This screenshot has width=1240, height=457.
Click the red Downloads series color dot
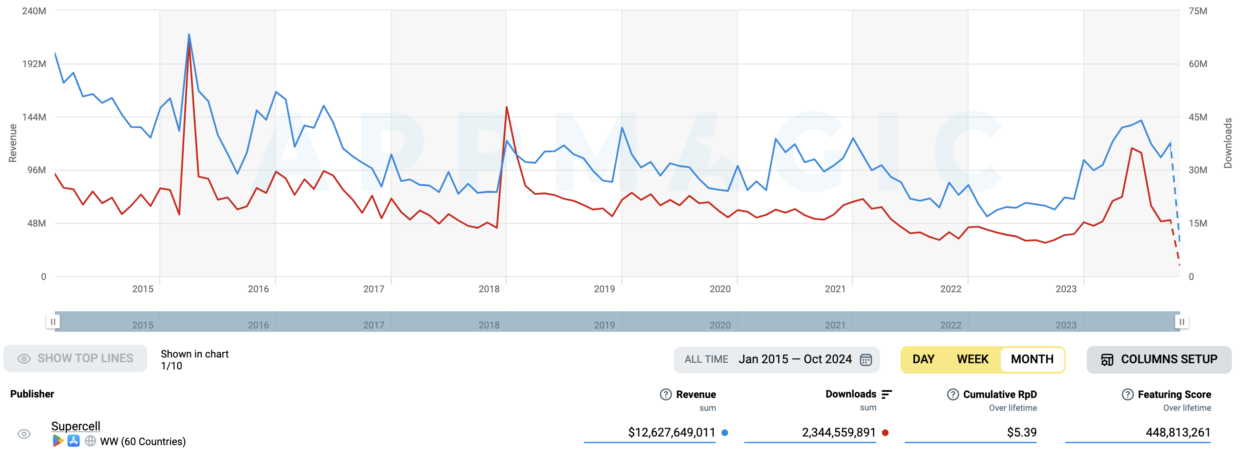point(886,433)
